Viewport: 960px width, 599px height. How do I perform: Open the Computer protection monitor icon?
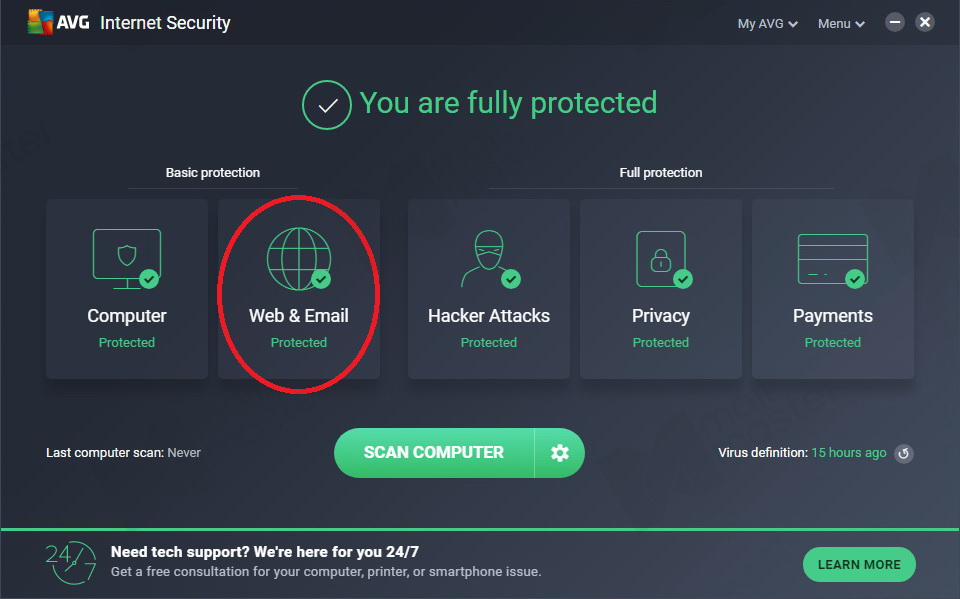click(x=127, y=258)
